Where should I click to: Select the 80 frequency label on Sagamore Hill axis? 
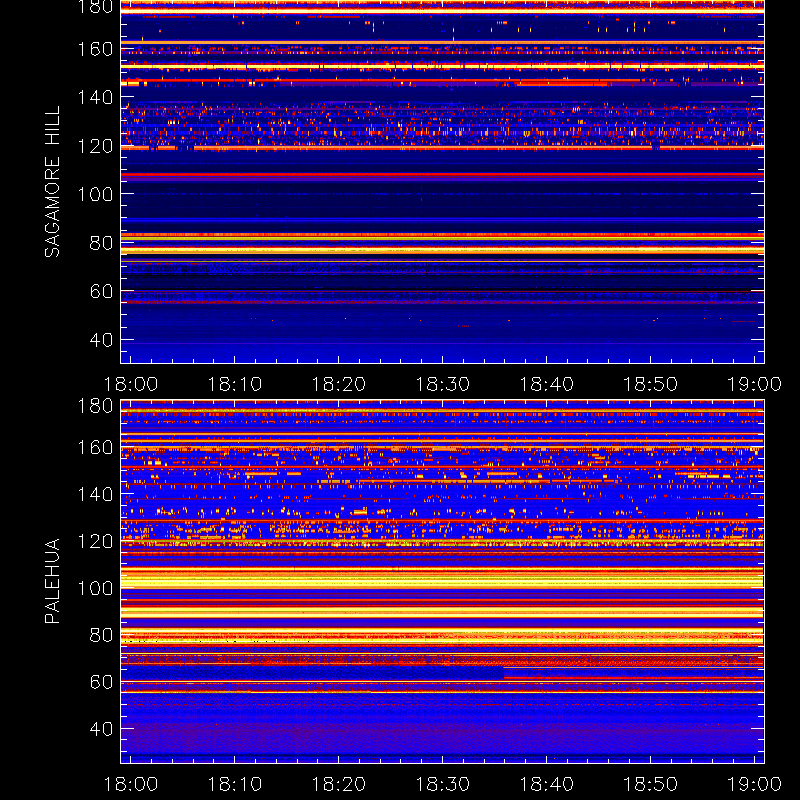[x=101, y=243]
